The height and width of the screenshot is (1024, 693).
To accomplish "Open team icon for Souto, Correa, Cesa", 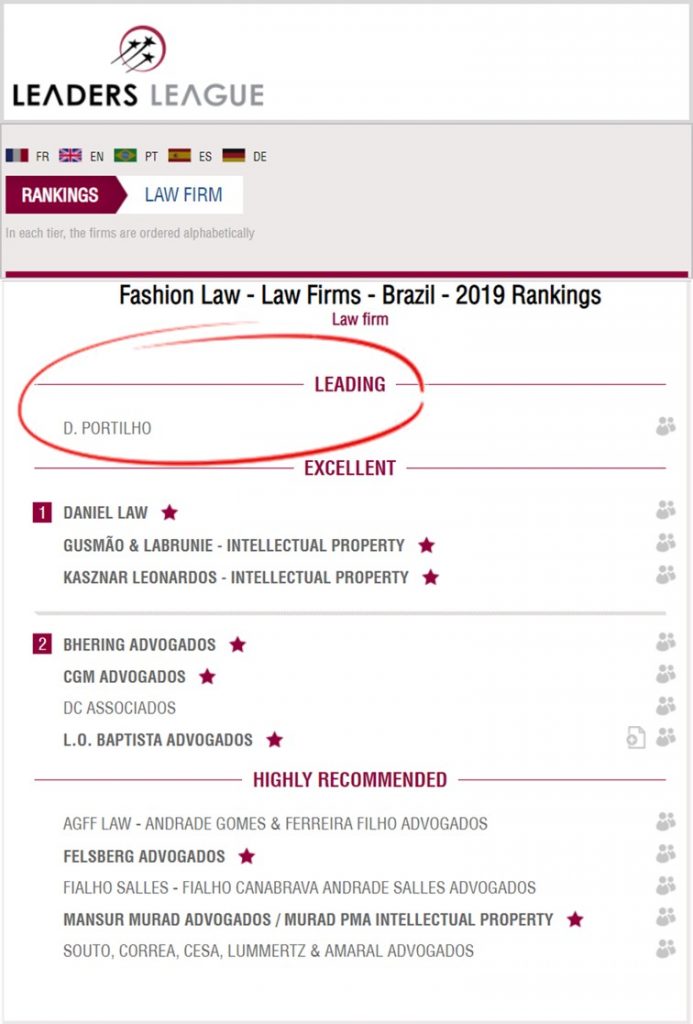I will click(666, 949).
